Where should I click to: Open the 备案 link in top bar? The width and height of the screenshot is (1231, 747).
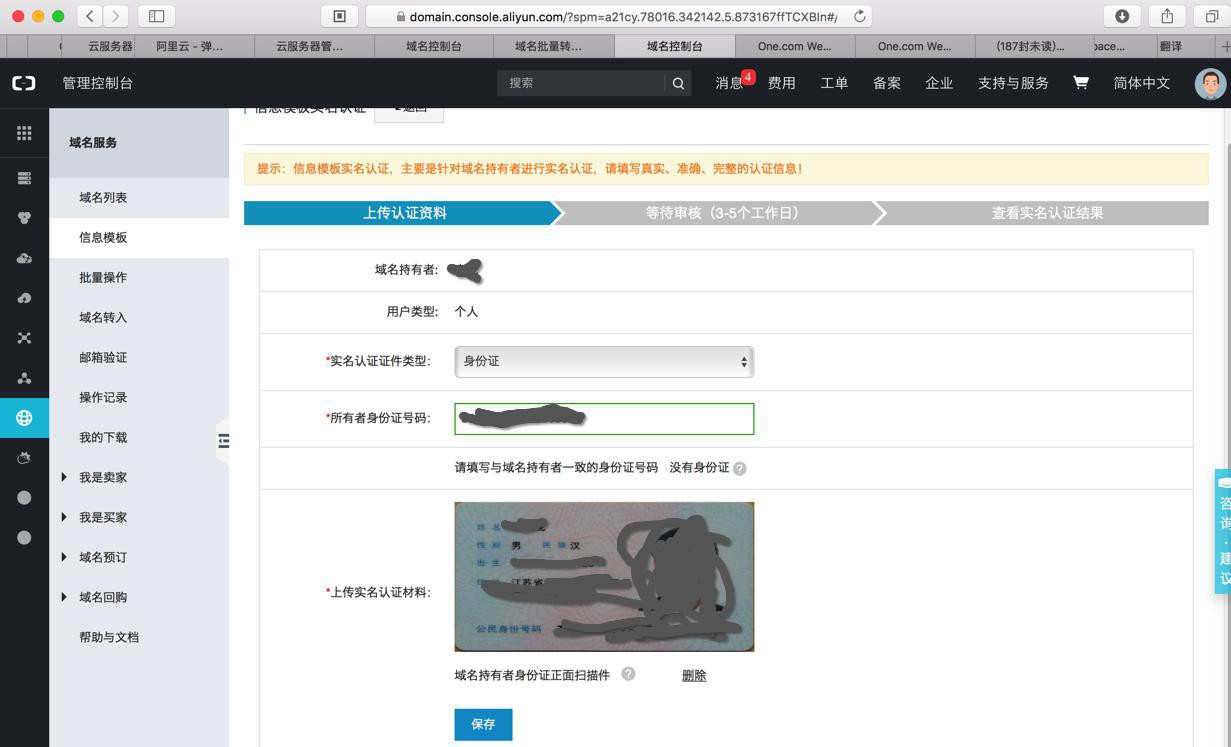click(x=887, y=83)
